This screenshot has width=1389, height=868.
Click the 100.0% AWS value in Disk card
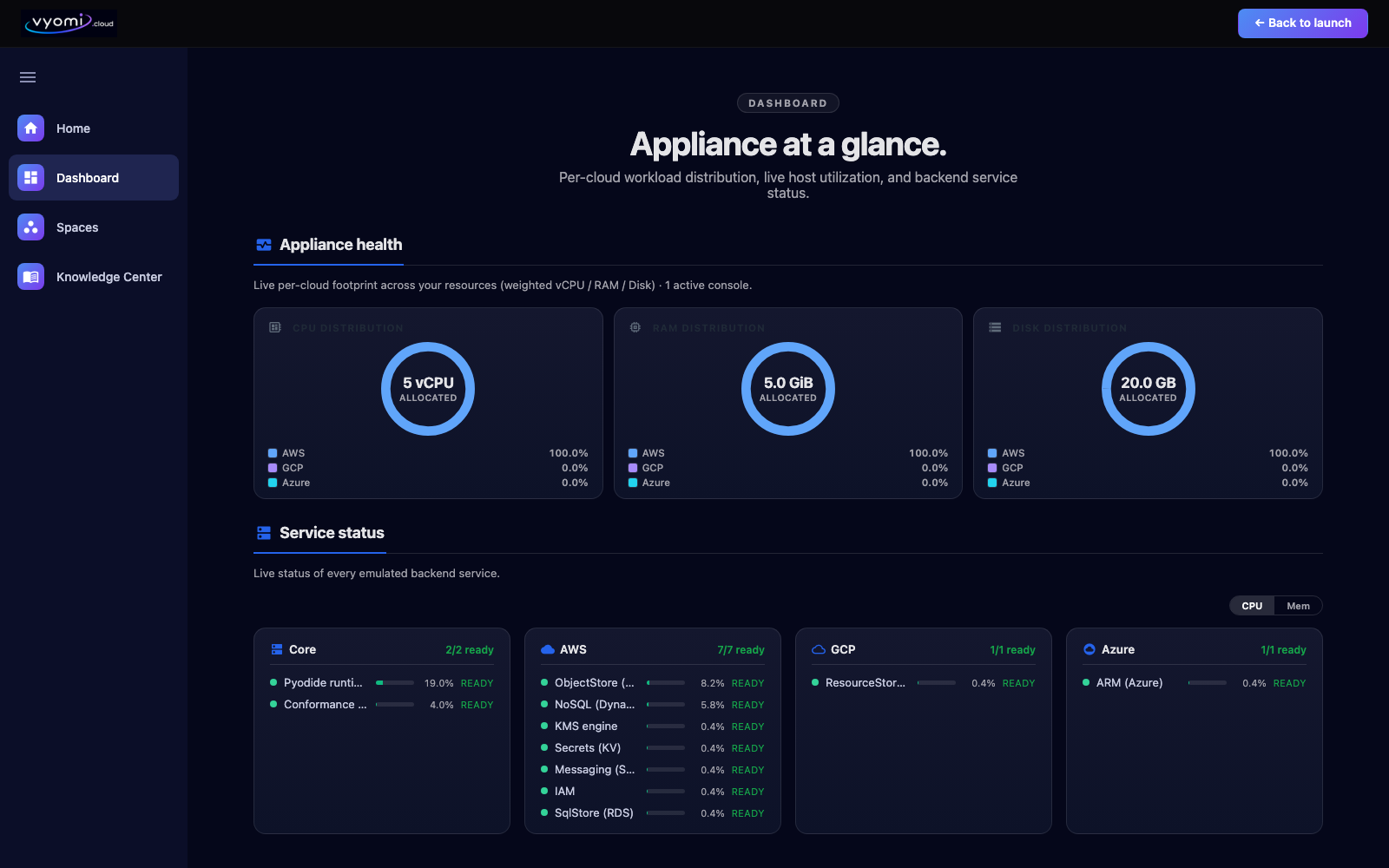point(1288,453)
